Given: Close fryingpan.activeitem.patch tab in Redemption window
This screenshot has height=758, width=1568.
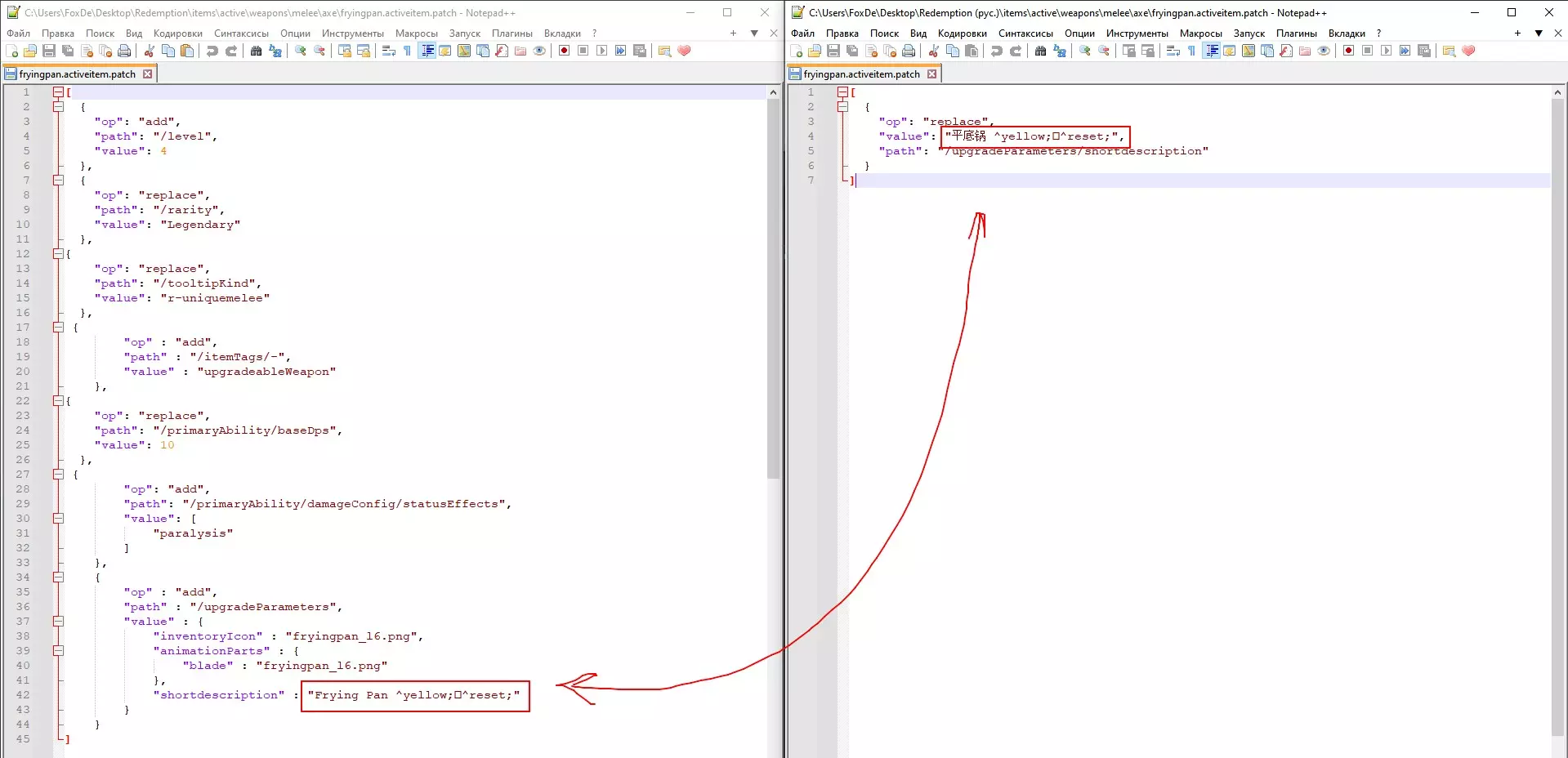Looking at the screenshot, I should [148, 74].
